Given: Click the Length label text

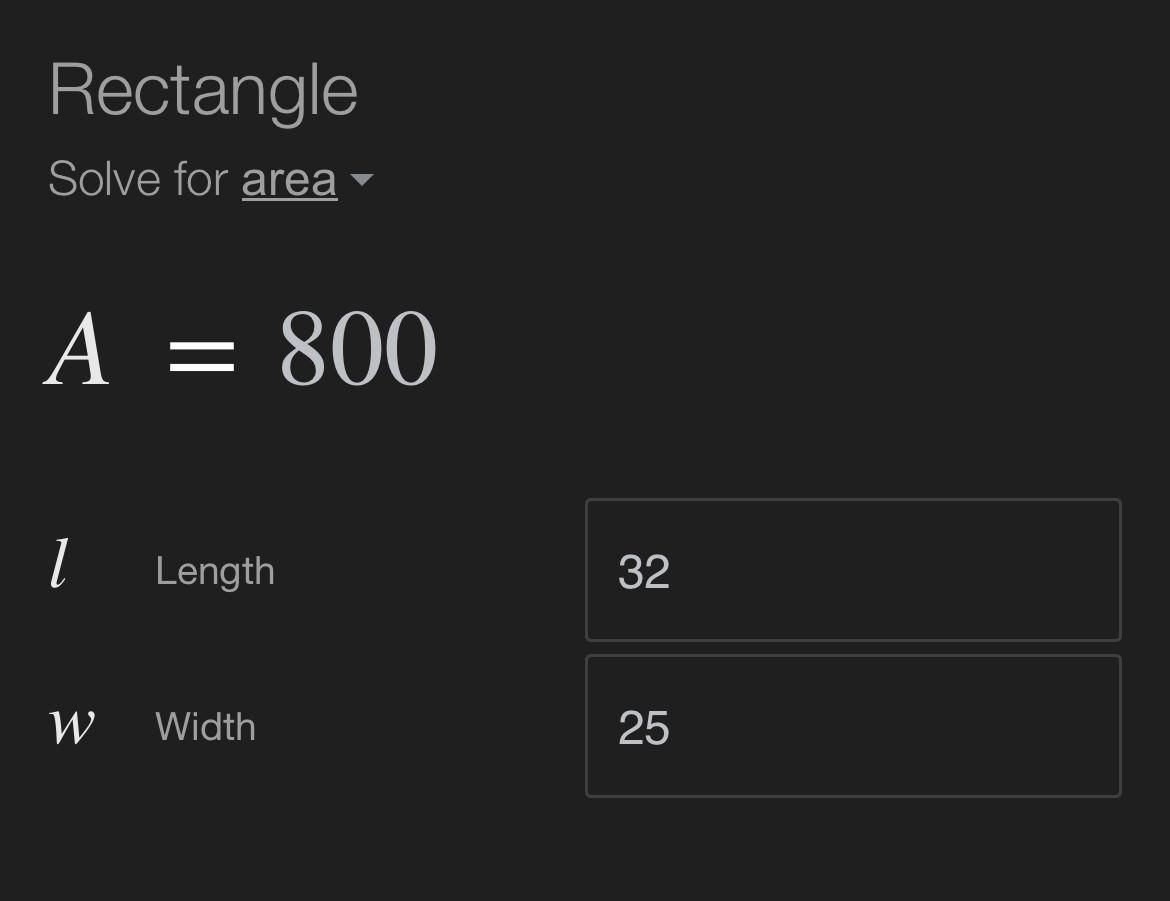Looking at the screenshot, I should tap(215, 571).
